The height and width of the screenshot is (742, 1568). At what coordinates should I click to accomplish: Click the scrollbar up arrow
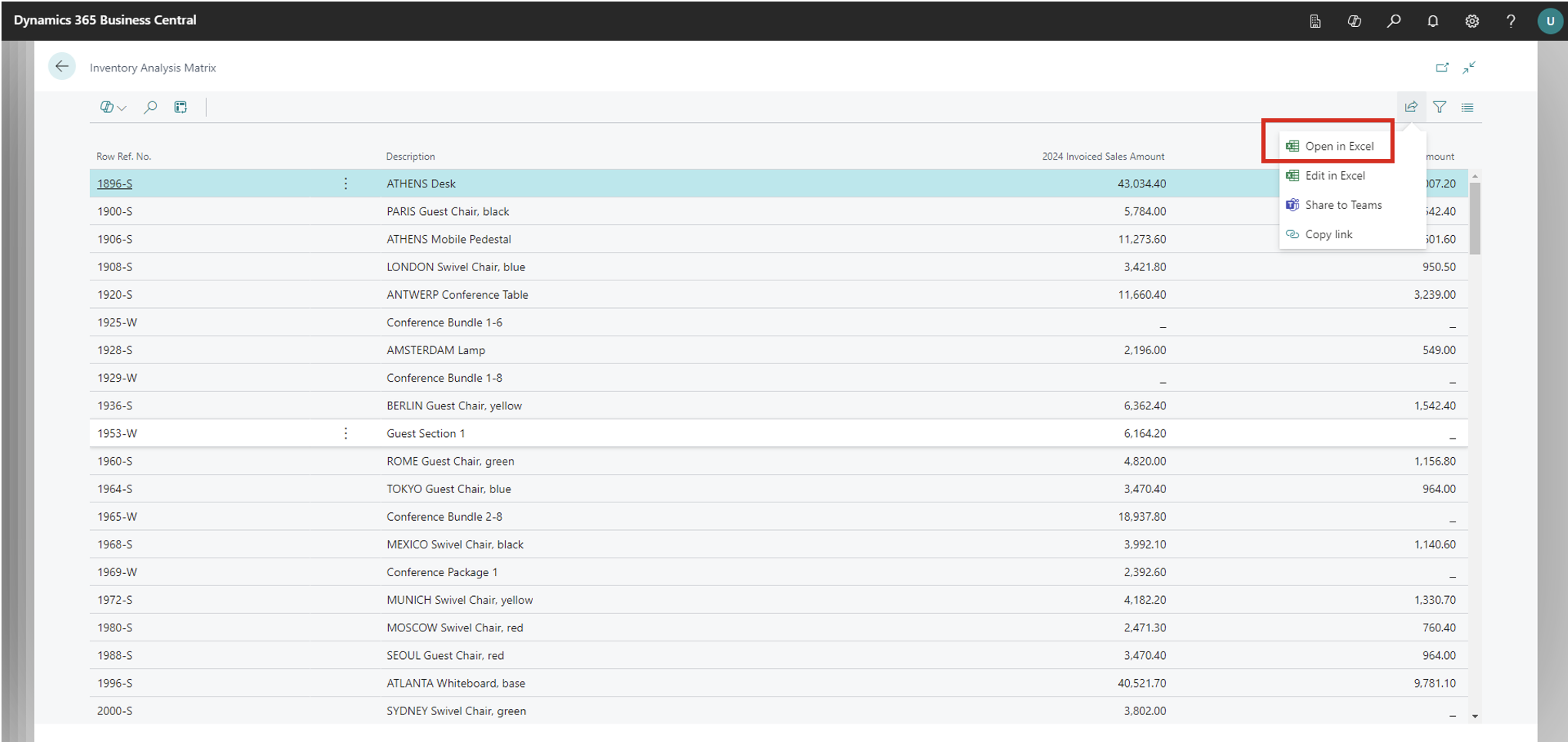1475,177
